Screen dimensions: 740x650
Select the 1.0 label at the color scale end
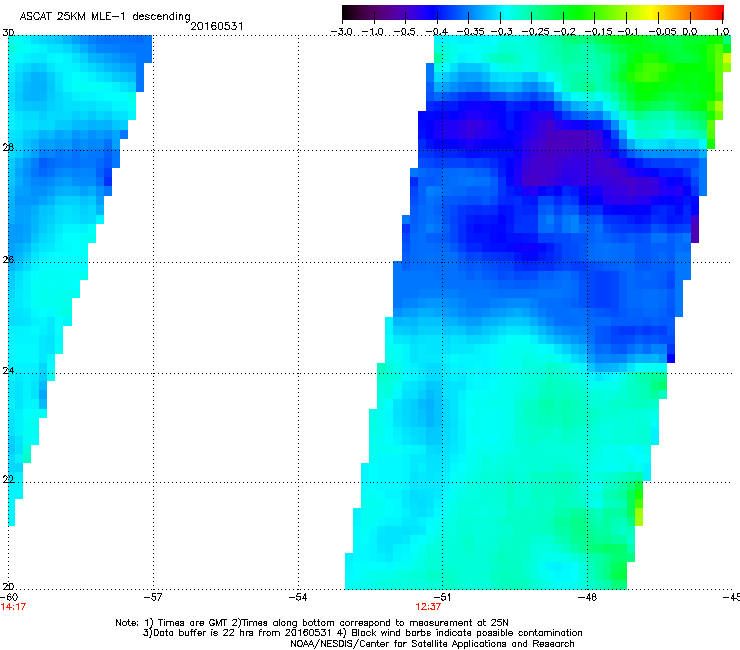[722, 32]
